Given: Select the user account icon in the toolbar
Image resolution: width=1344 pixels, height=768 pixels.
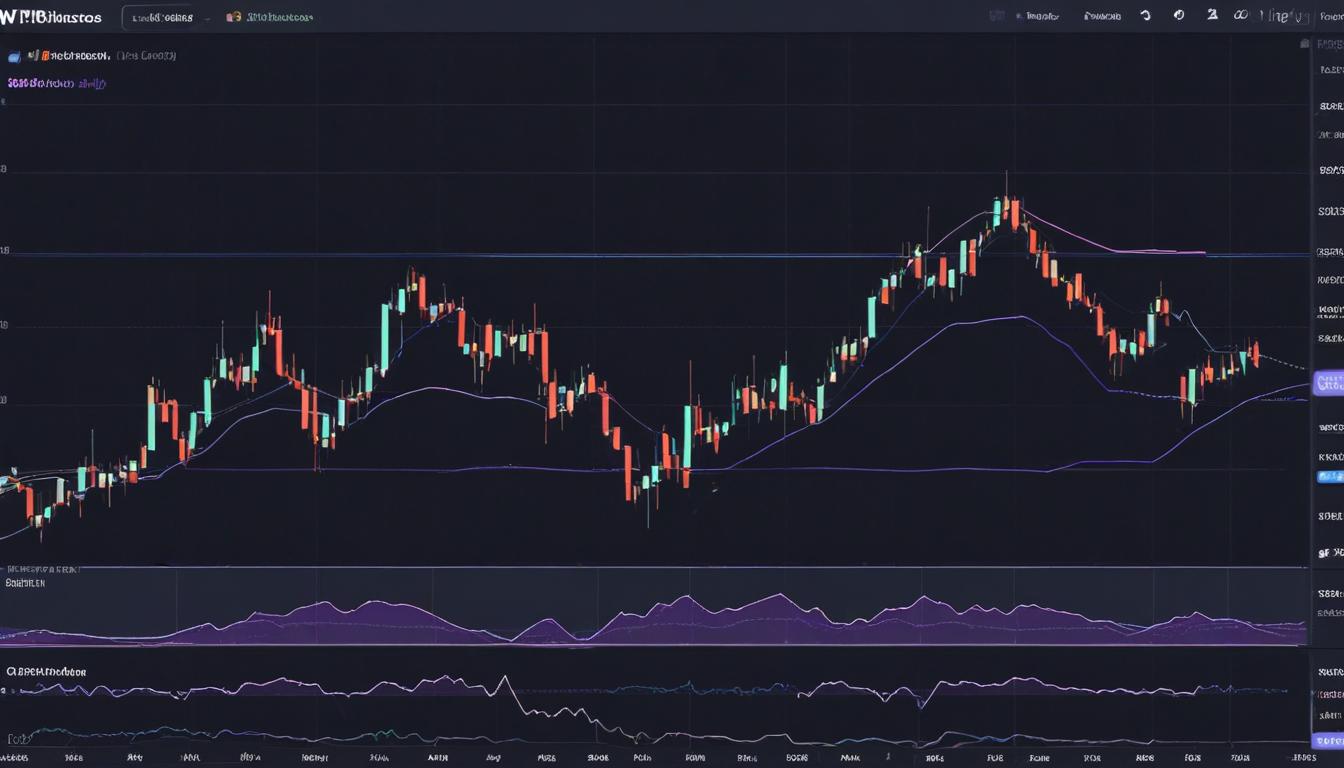Looking at the screenshot, I should tap(1213, 15).
